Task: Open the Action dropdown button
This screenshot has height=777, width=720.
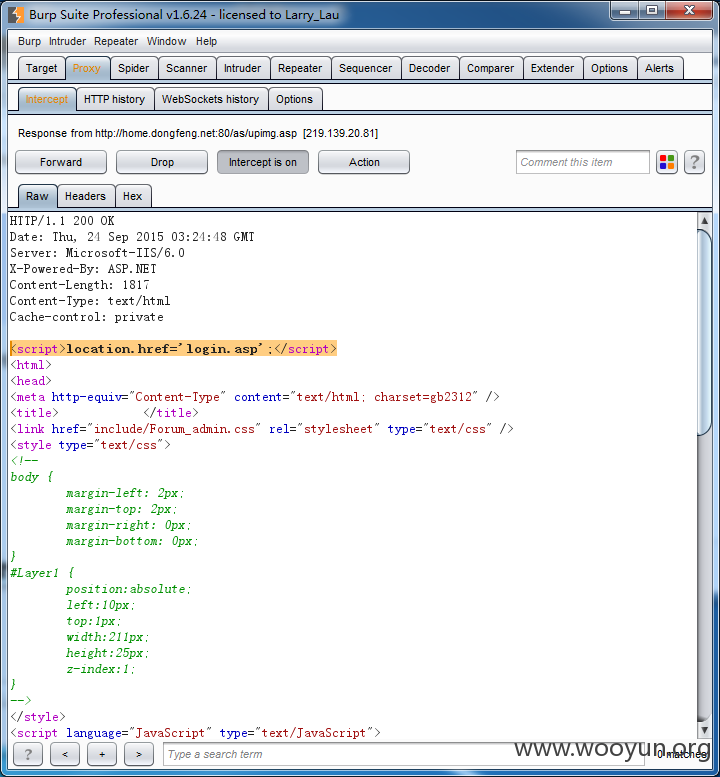Action: pyautogui.click(x=364, y=162)
